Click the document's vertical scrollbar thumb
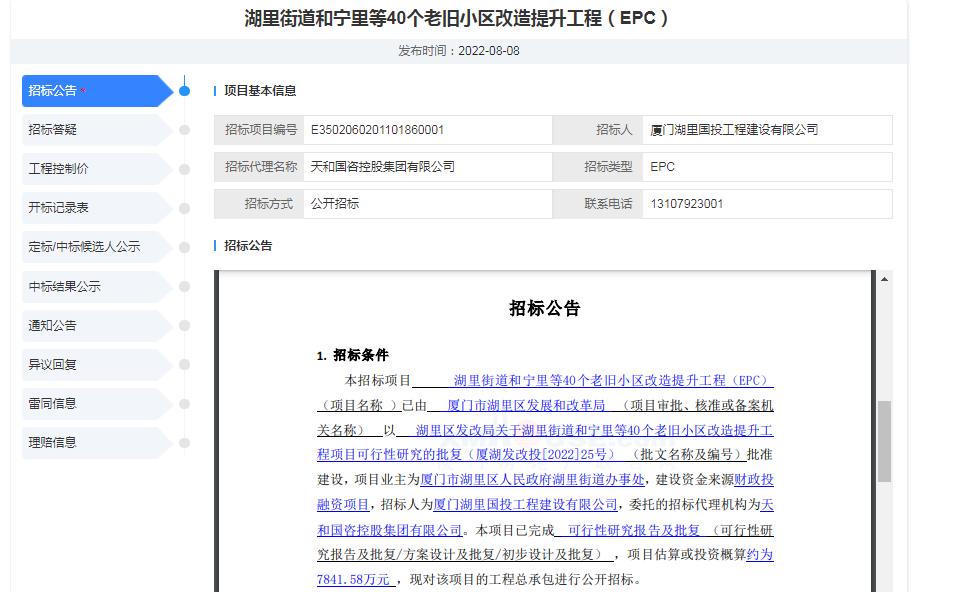The height and width of the screenshot is (592, 955). point(884,441)
